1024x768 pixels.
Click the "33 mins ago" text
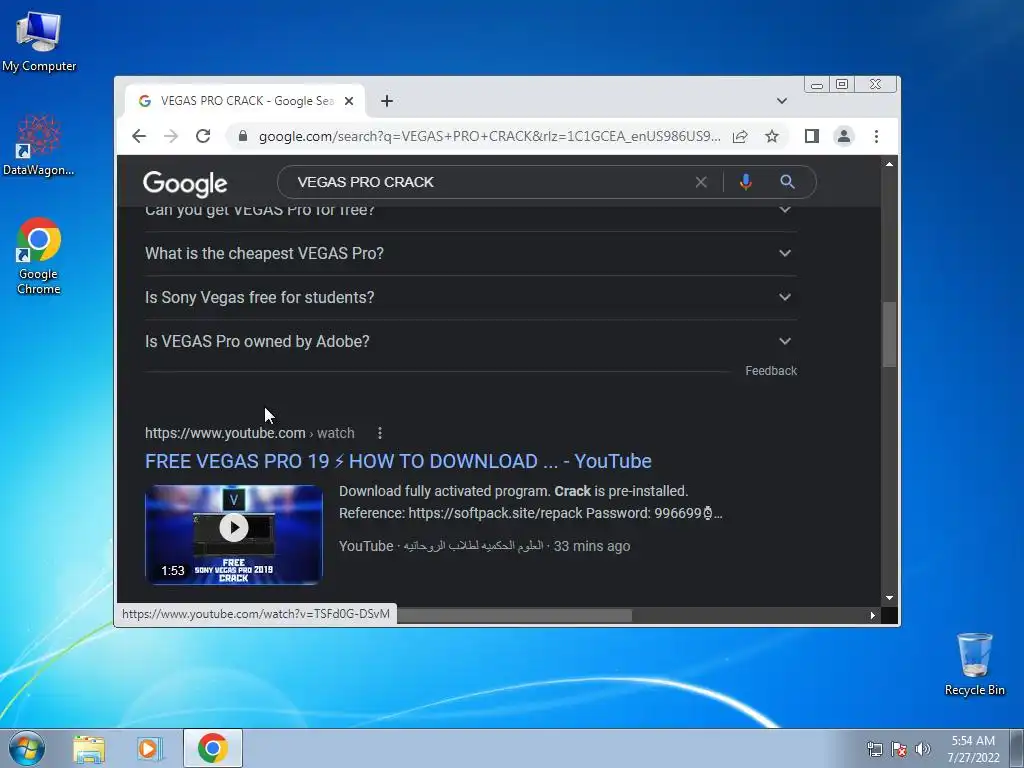pos(592,546)
